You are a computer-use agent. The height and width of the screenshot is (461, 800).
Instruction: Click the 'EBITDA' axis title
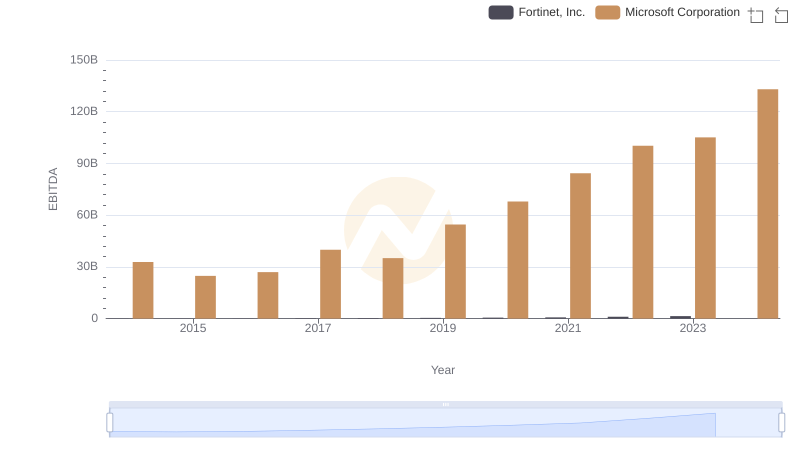(x=53, y=189)
